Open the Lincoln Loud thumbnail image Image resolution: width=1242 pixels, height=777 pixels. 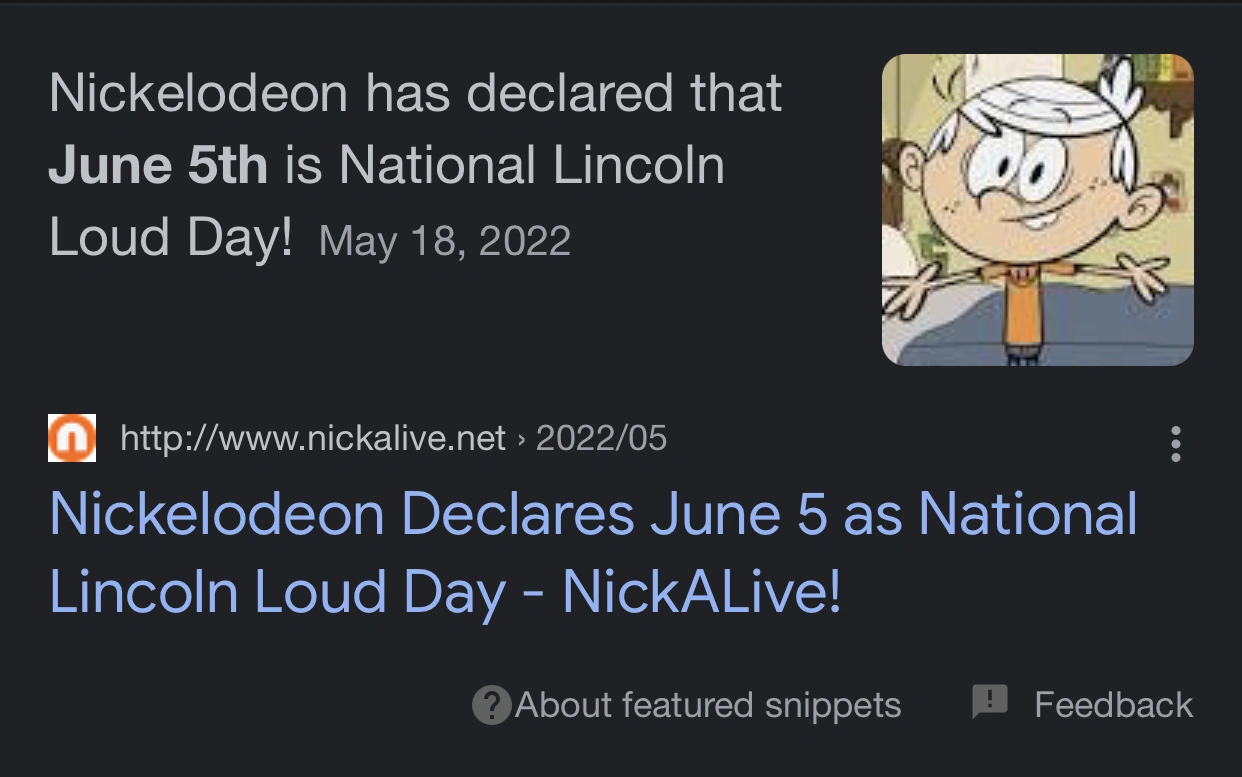(1037, 209)
